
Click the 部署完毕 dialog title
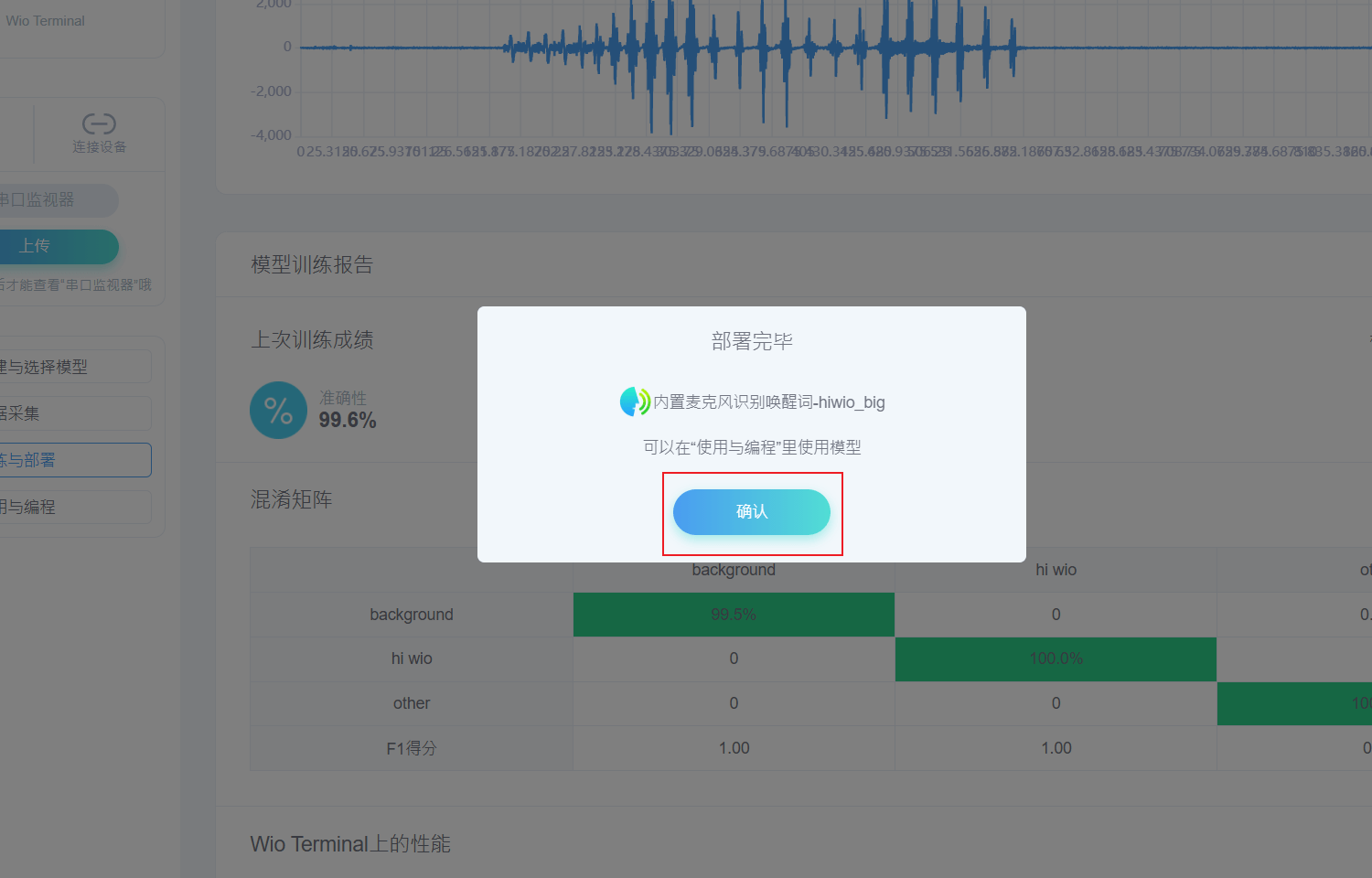coord(752,342)
